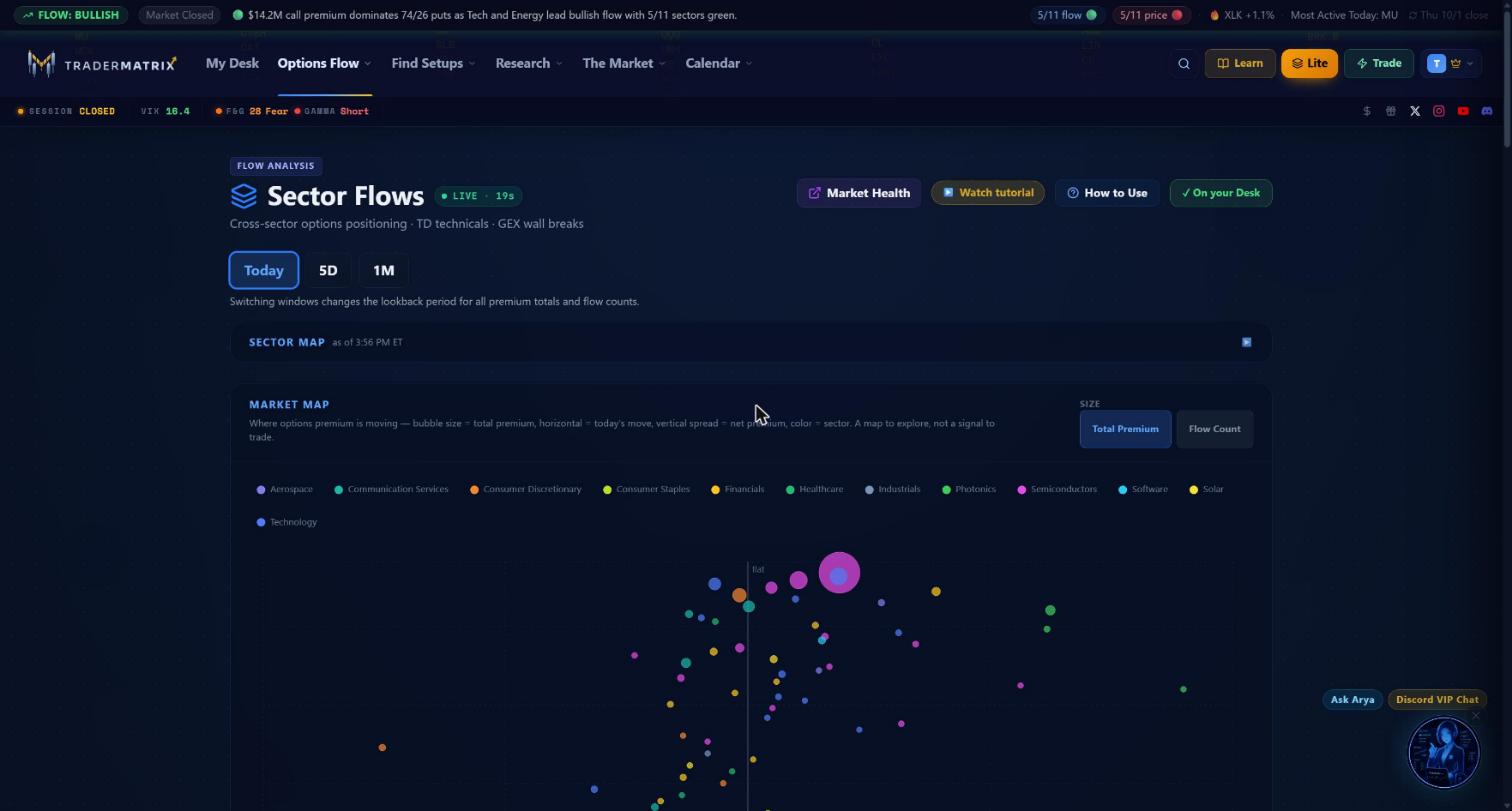Click the 5/11 flow pill
1512x811 pixels.
pos(1067,15)
